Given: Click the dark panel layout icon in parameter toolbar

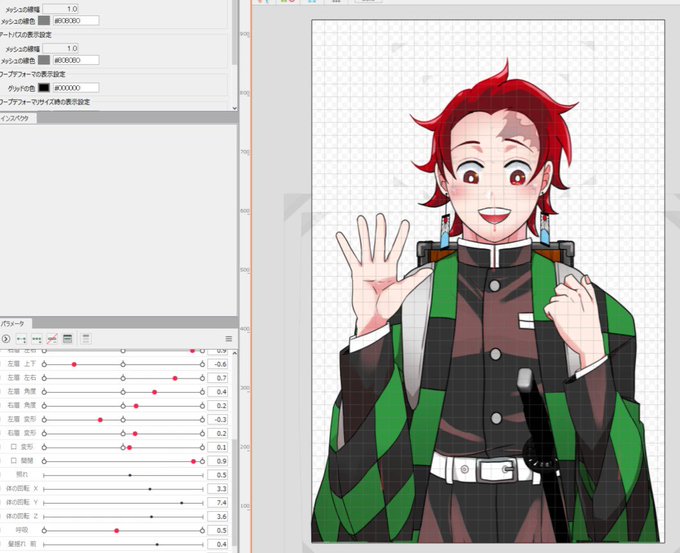Looking at the screenshot, I should [68, 339].
